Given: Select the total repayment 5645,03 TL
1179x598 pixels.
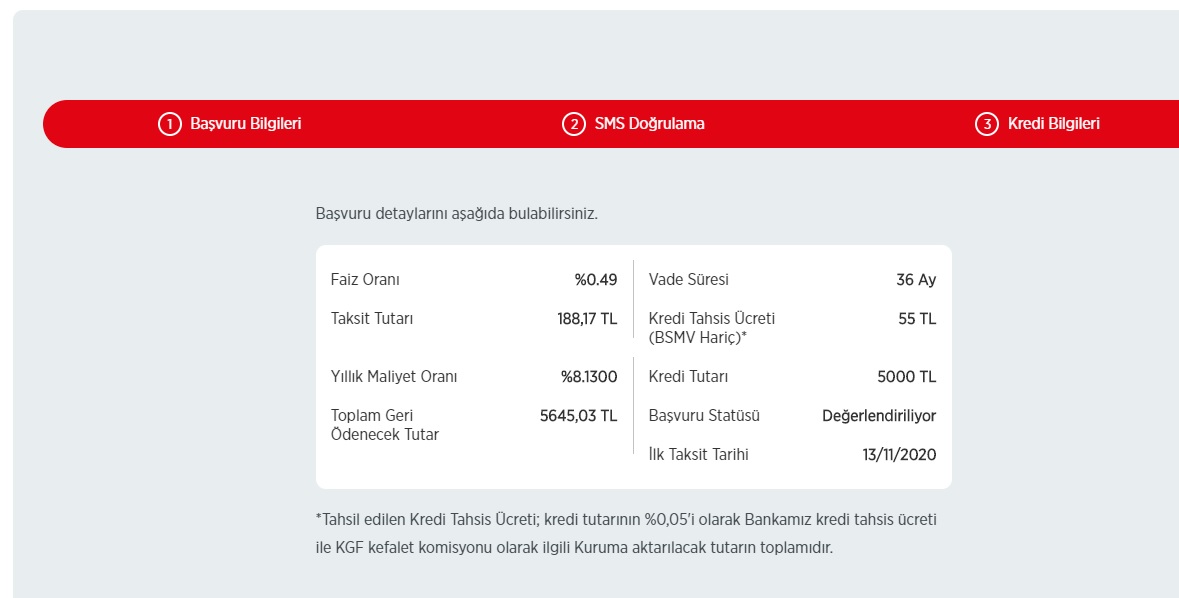Looking at the screenshot, I should click(x=578, y=416).
